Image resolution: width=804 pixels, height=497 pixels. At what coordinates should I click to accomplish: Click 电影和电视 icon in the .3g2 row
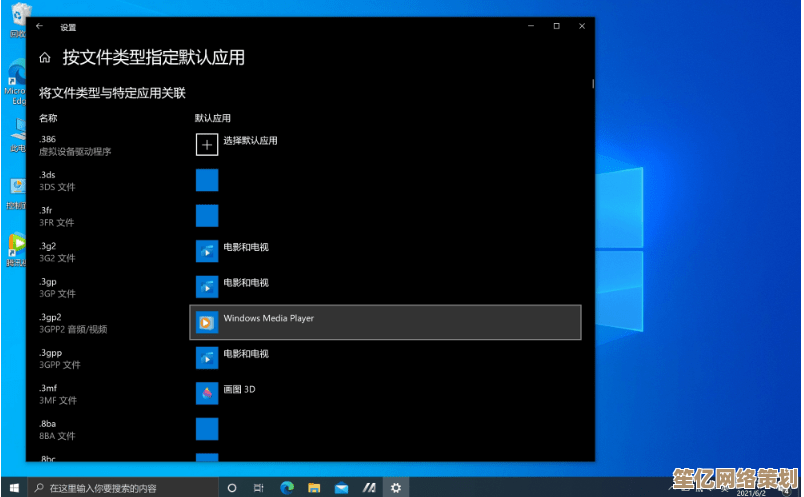pos(207,251)
